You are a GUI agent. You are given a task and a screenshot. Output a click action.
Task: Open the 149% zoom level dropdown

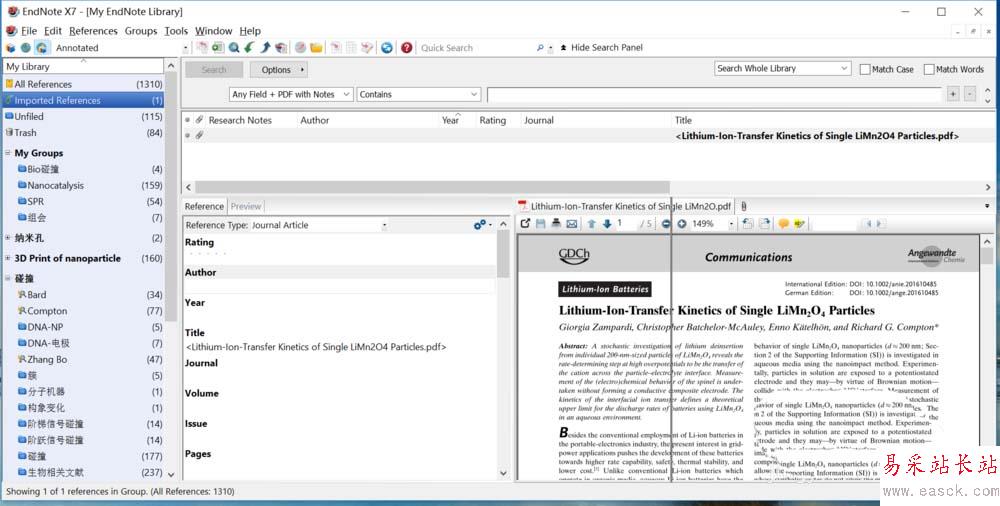[x=731, y=224]
